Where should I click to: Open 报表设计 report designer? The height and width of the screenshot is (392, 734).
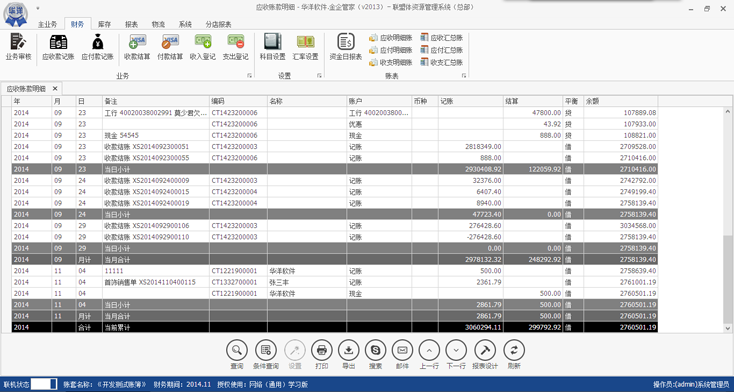point(485,350)
